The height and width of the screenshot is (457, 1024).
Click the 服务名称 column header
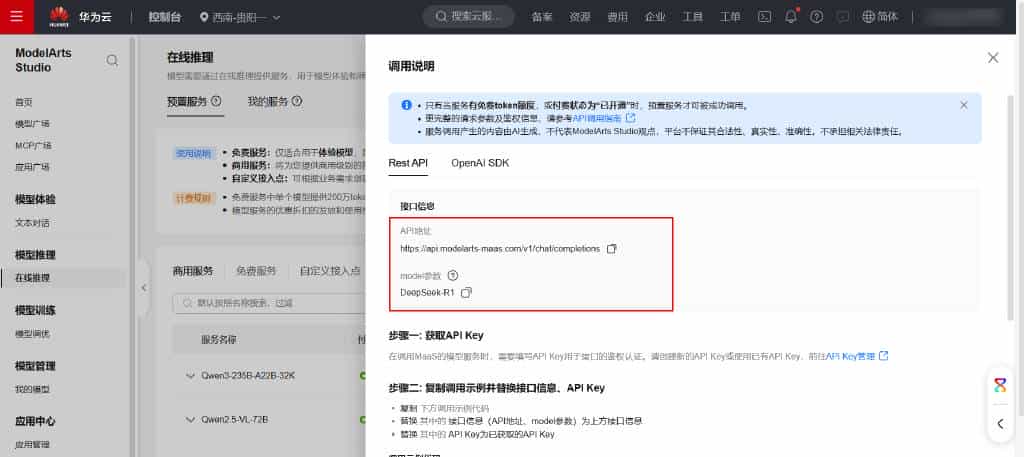[x=218, y=339]
